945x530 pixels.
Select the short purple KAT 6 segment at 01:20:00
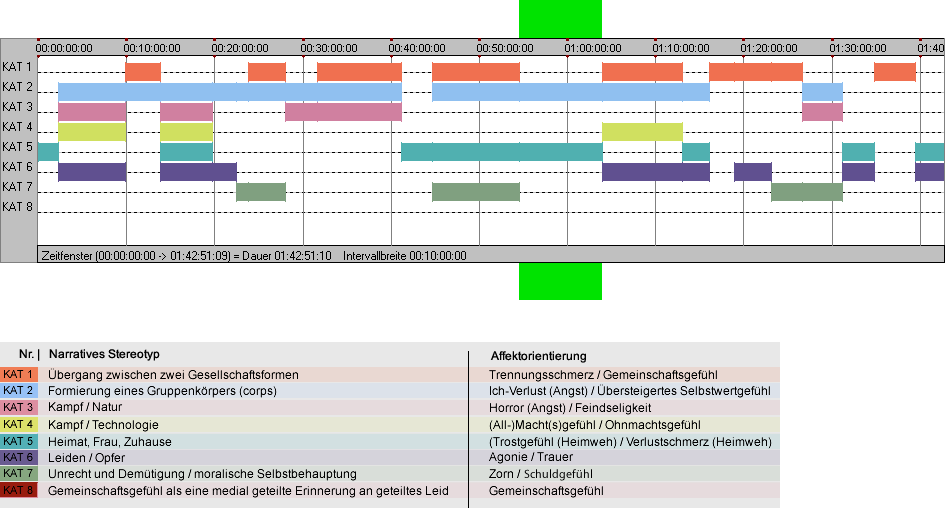753,172
